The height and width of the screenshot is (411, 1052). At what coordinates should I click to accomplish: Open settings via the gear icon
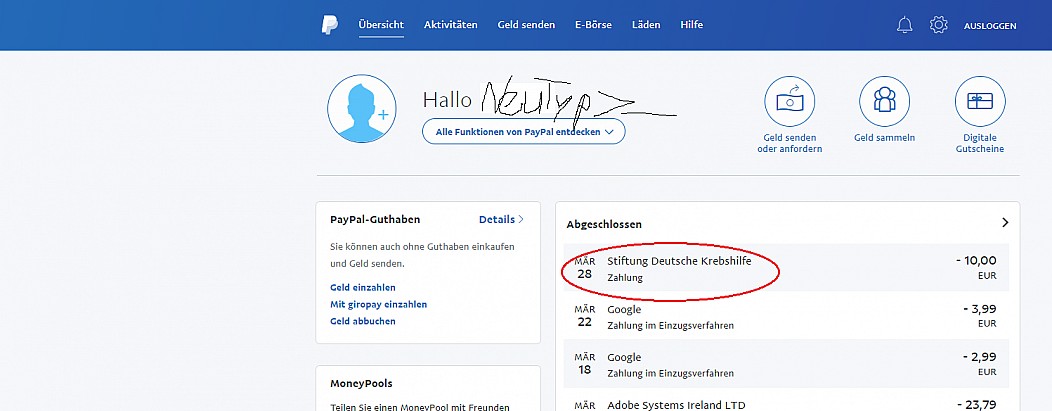pyautogui.click(x=939, y=25)
